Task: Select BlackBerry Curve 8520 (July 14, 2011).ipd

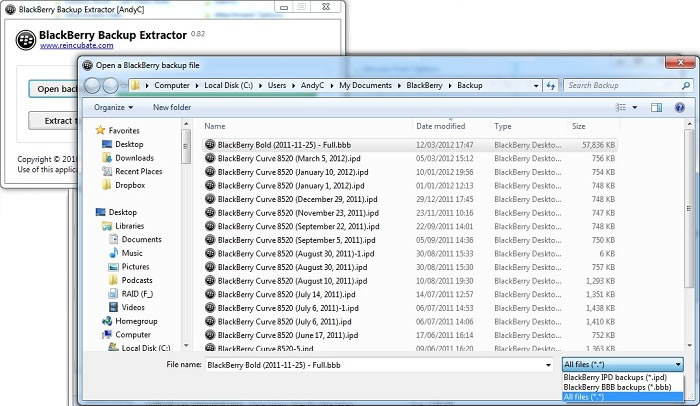Action: pyautogui.click(x=410, y=294)
